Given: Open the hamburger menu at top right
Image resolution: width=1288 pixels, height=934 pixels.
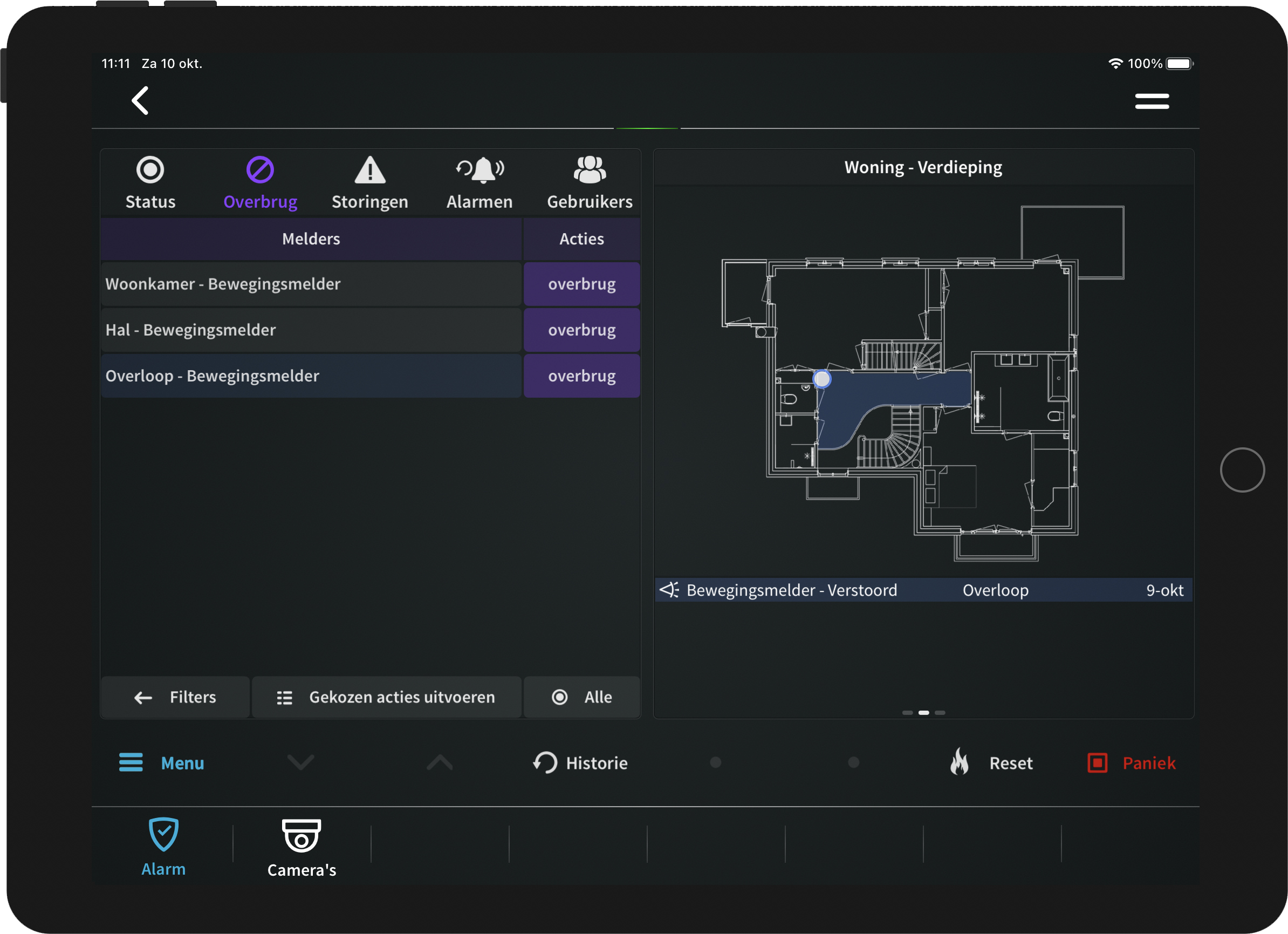Looking at the screenshot, I should tap(1151, 101).
